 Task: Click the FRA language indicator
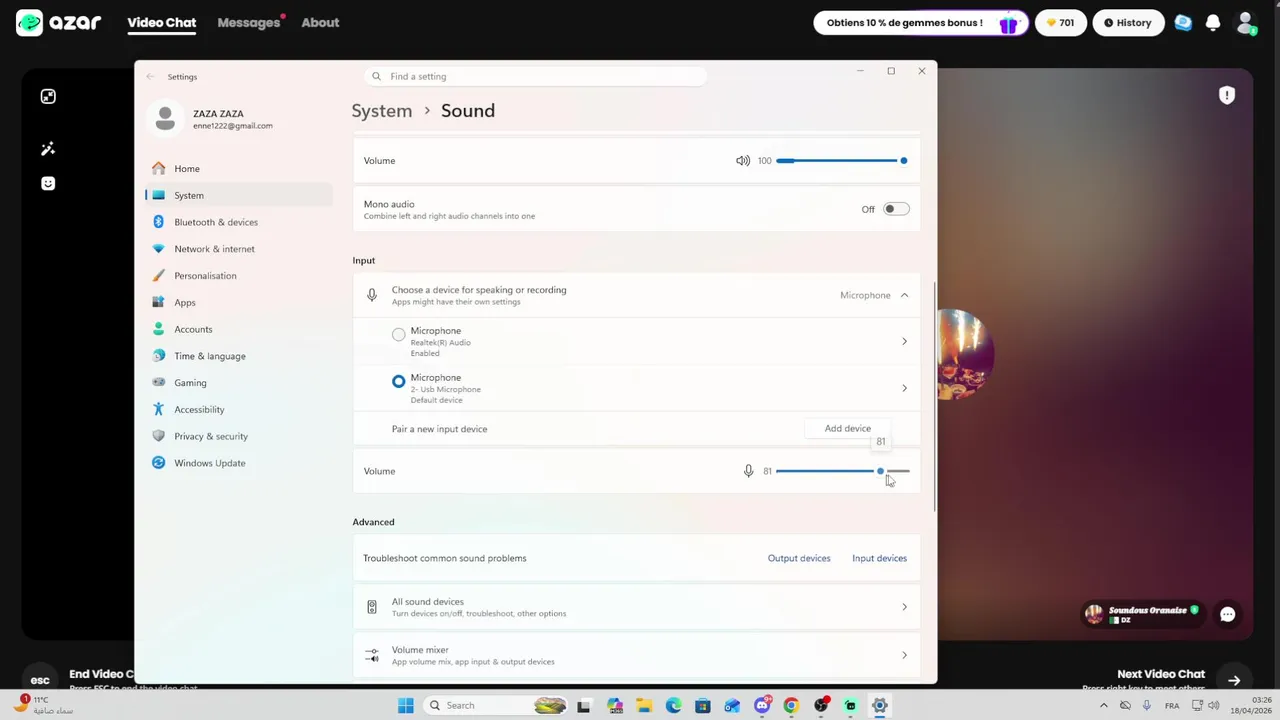1171,705
